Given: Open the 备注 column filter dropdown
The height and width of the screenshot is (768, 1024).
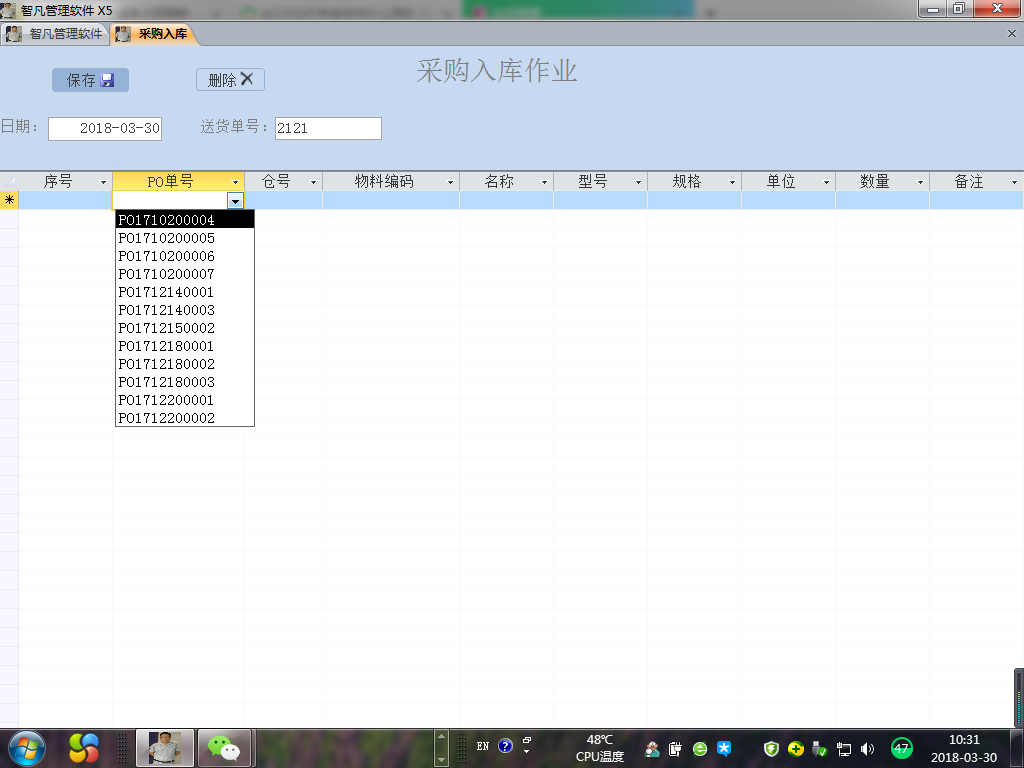Looking at the screenshot, I should click(1014, 182).
